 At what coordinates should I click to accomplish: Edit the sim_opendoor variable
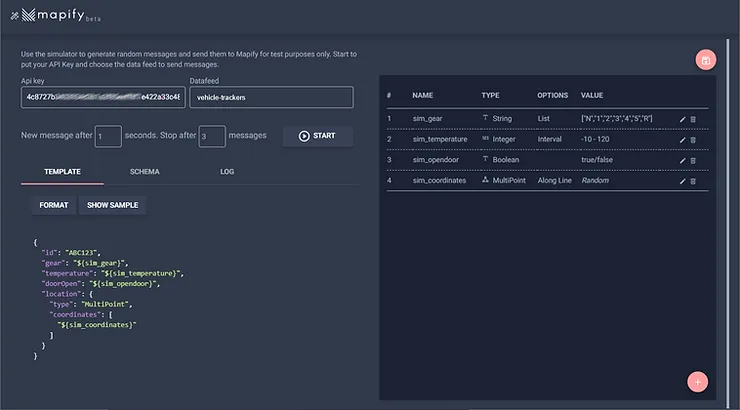coord(682,160)
